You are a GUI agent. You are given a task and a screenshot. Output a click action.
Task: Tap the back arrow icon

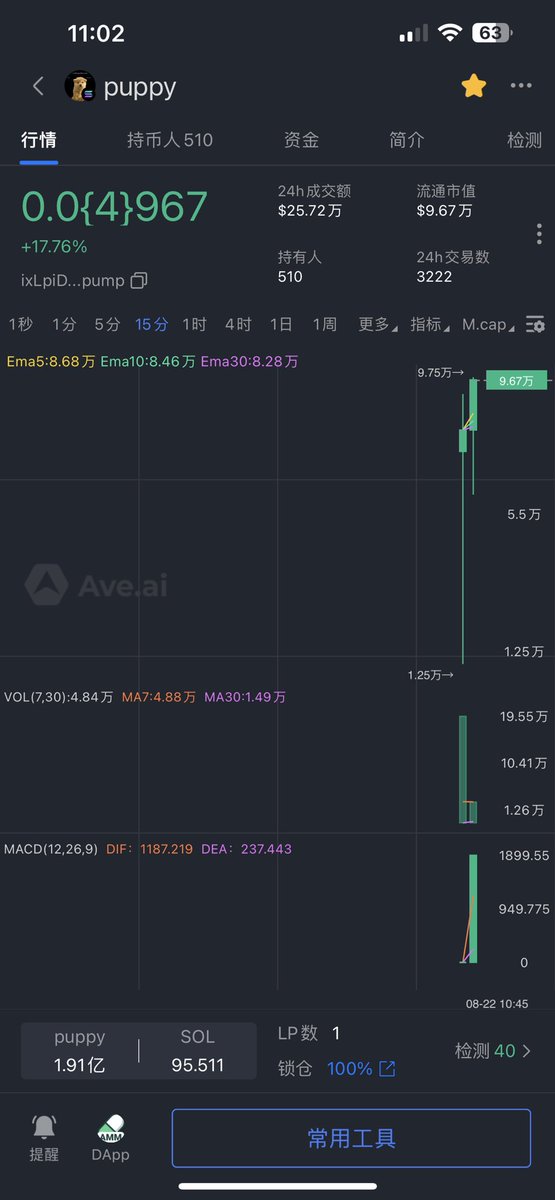[38, 87]
